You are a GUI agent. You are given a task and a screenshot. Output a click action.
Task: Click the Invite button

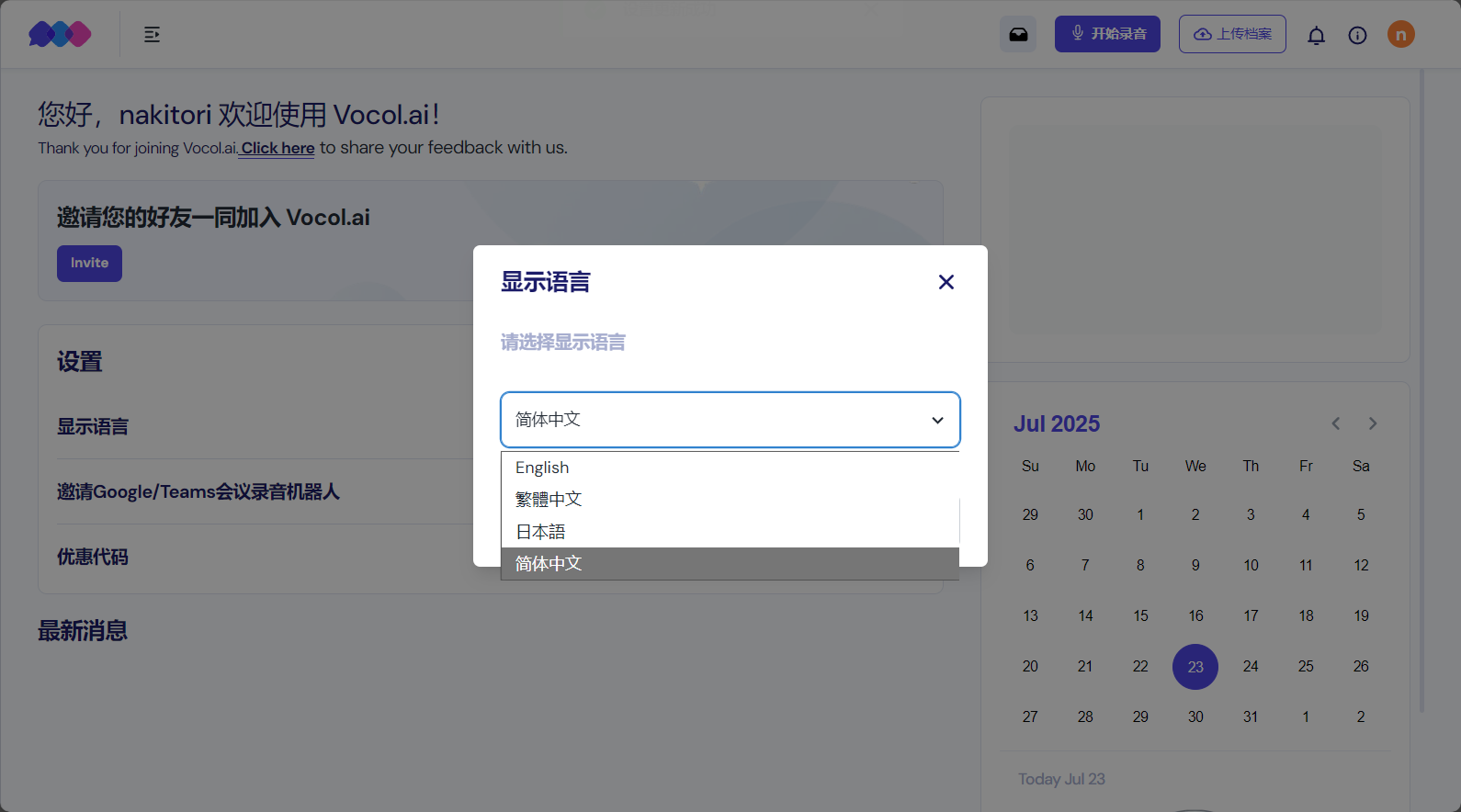coord(89,264)
